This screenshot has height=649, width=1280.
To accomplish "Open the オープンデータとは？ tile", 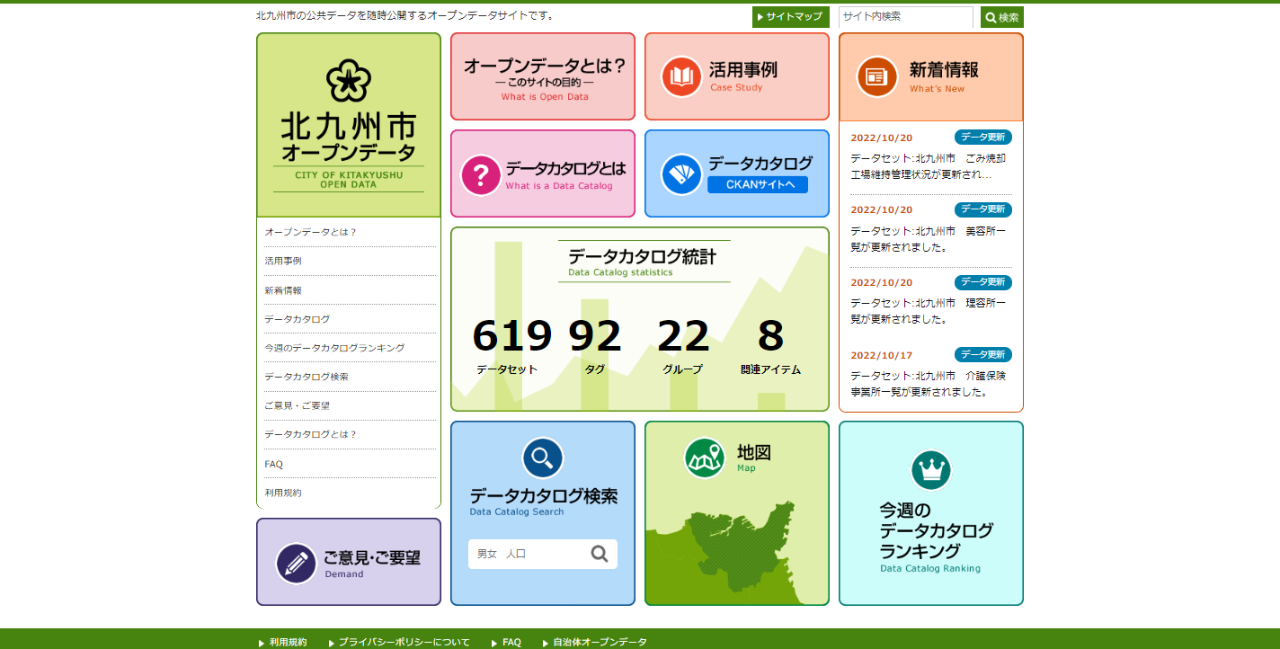I will tap(543, 76).
